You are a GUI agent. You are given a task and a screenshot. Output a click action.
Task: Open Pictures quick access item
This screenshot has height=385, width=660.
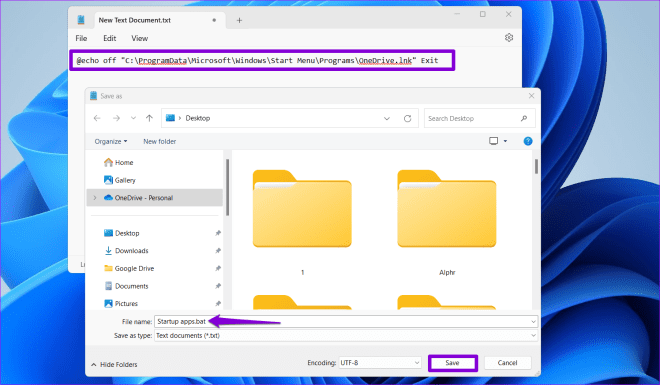click(121, 303)
